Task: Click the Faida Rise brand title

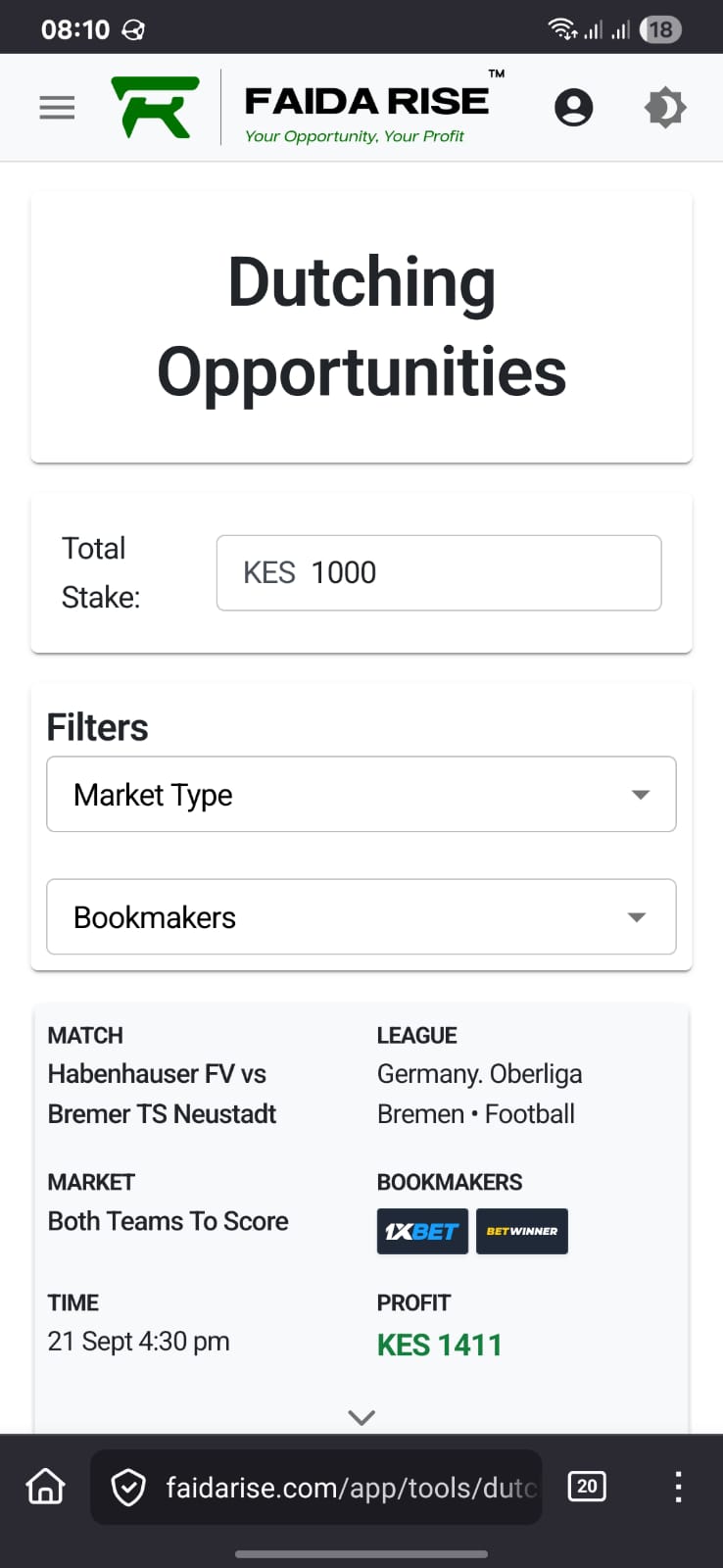Action: click(x=366, y=102)
